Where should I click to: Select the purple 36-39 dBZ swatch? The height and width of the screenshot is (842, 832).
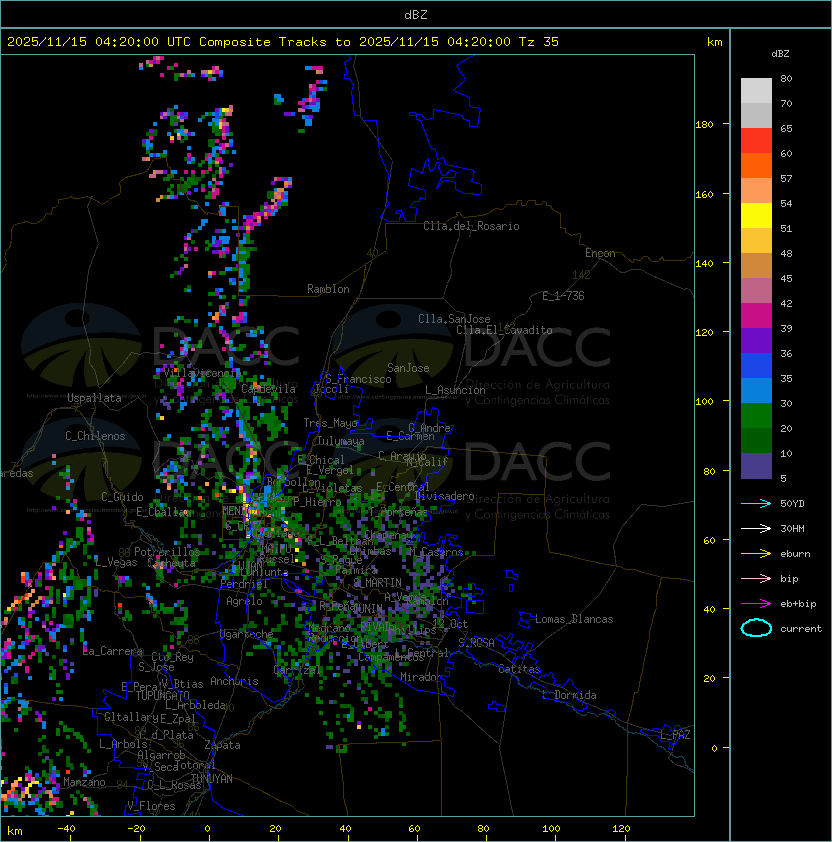point(756,340)
